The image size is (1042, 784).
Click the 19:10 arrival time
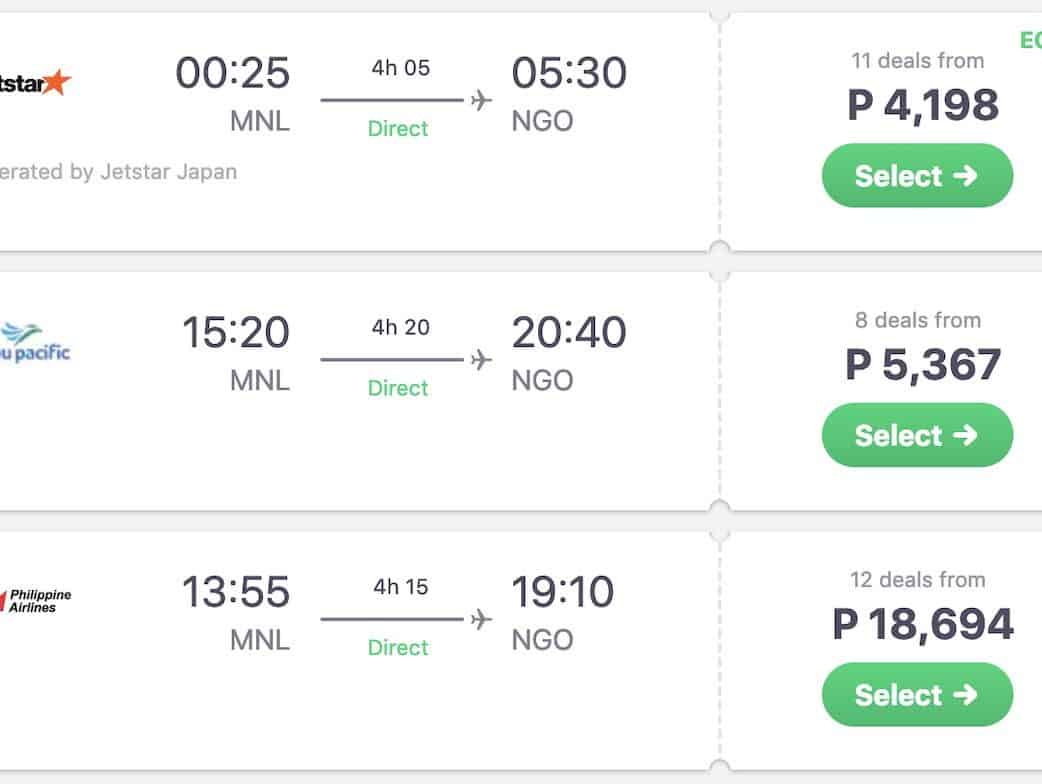pyautogui.click(x=563, y=592)
